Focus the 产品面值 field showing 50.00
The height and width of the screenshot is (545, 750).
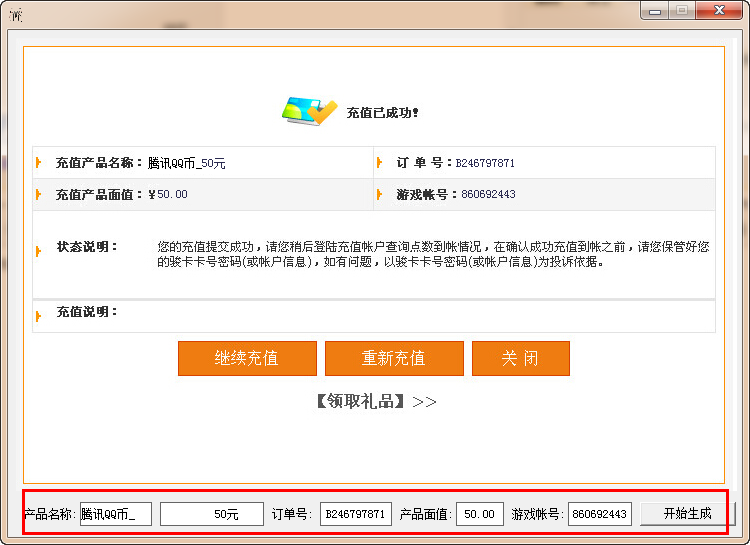click(480, 514)
